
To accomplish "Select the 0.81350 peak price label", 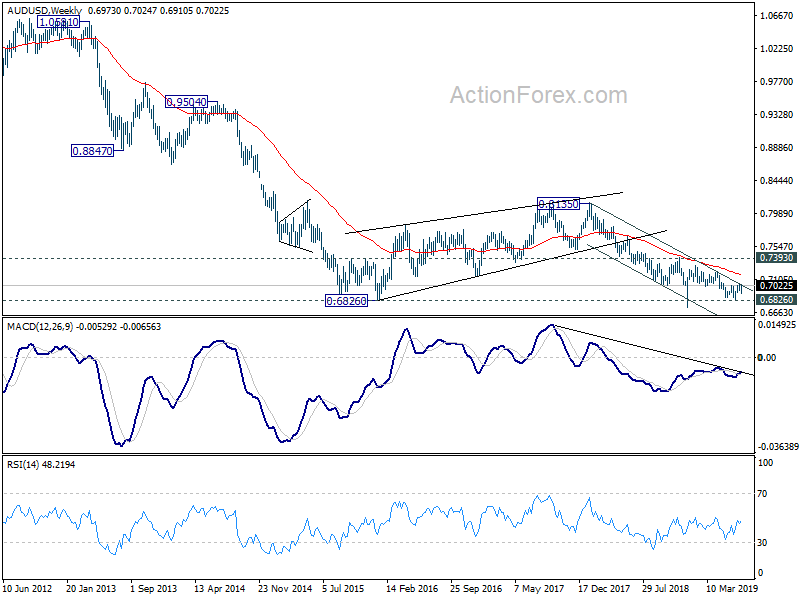I will [x=560, y=204].
